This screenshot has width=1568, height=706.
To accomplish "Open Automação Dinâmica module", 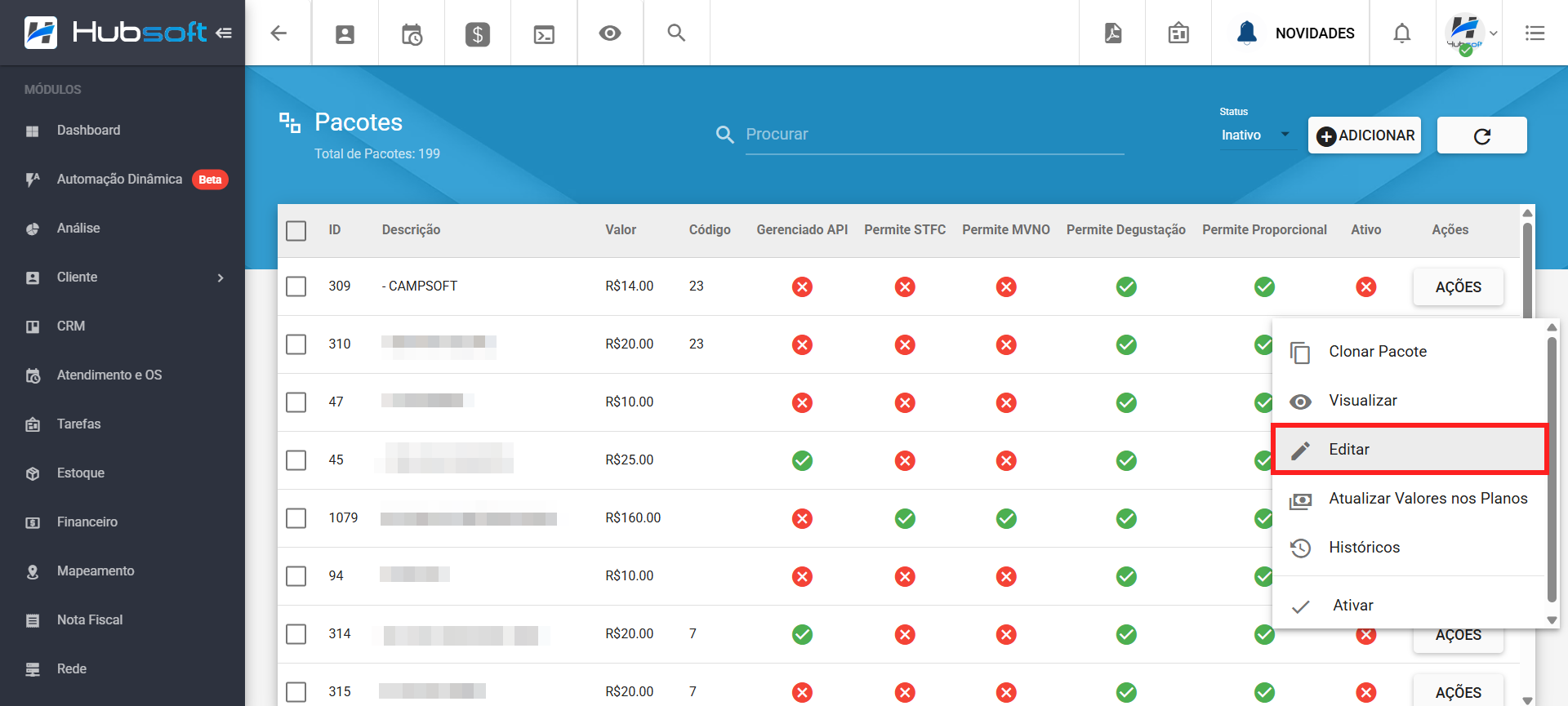I will click(122, 180).
